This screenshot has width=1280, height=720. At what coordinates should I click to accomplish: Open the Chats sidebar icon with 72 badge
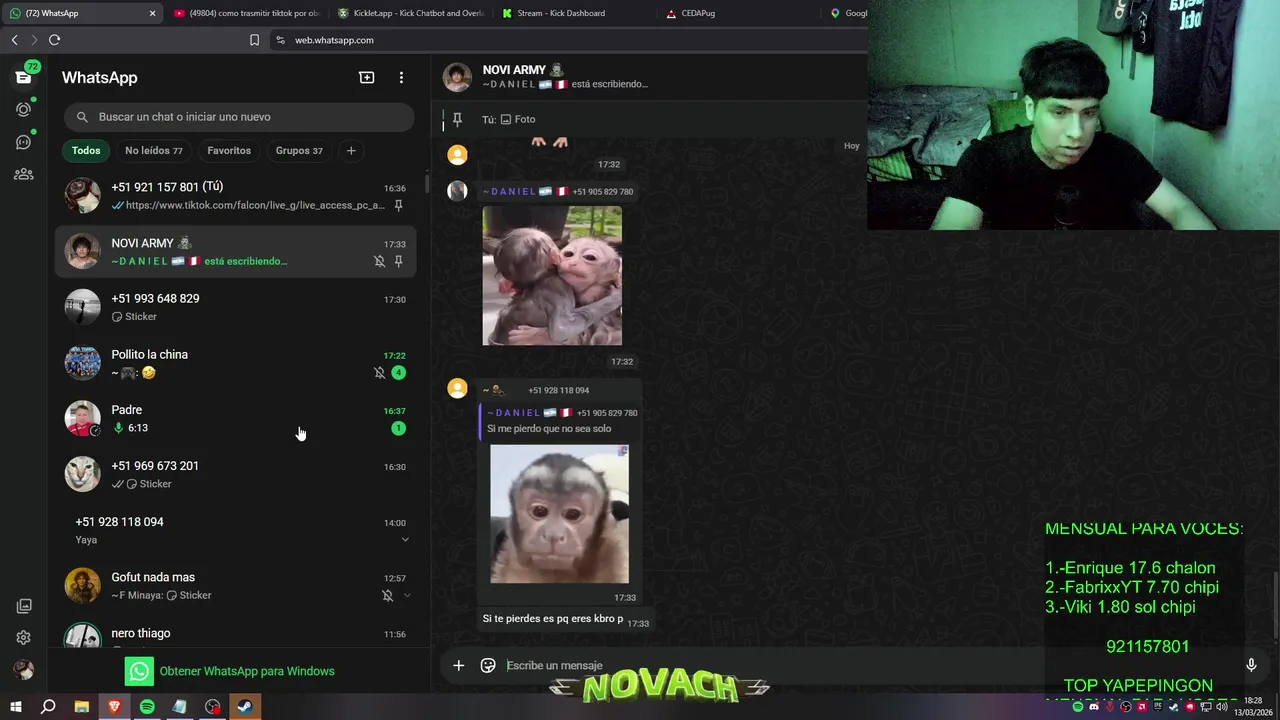(23, 77)
